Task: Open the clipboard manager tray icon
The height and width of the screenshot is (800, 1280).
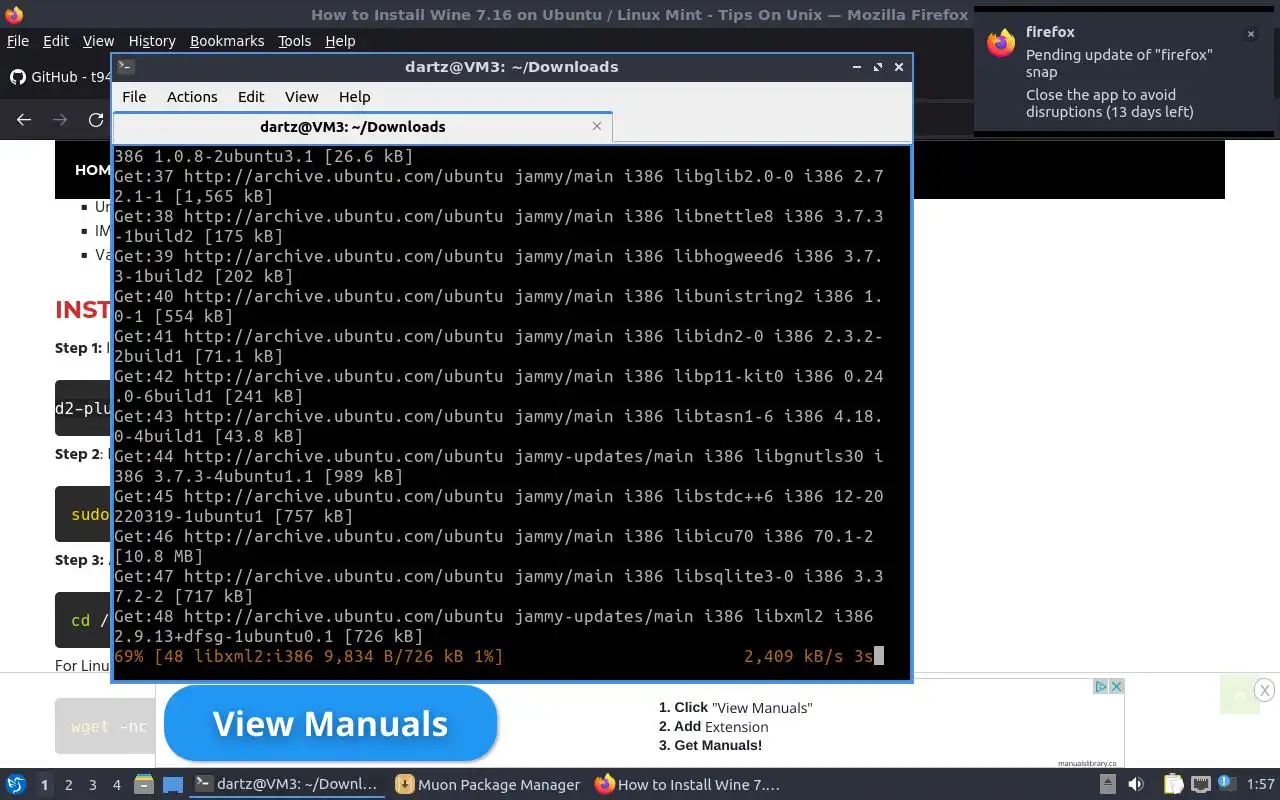Action: click(x=1172, y=785)
